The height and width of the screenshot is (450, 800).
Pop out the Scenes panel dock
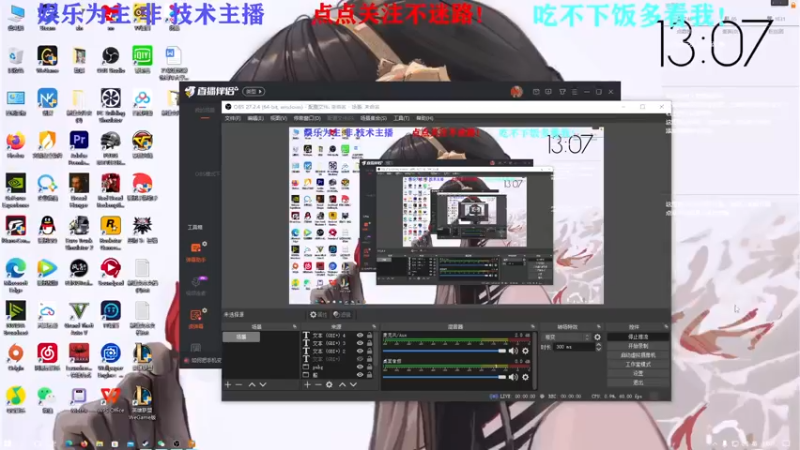294,327
